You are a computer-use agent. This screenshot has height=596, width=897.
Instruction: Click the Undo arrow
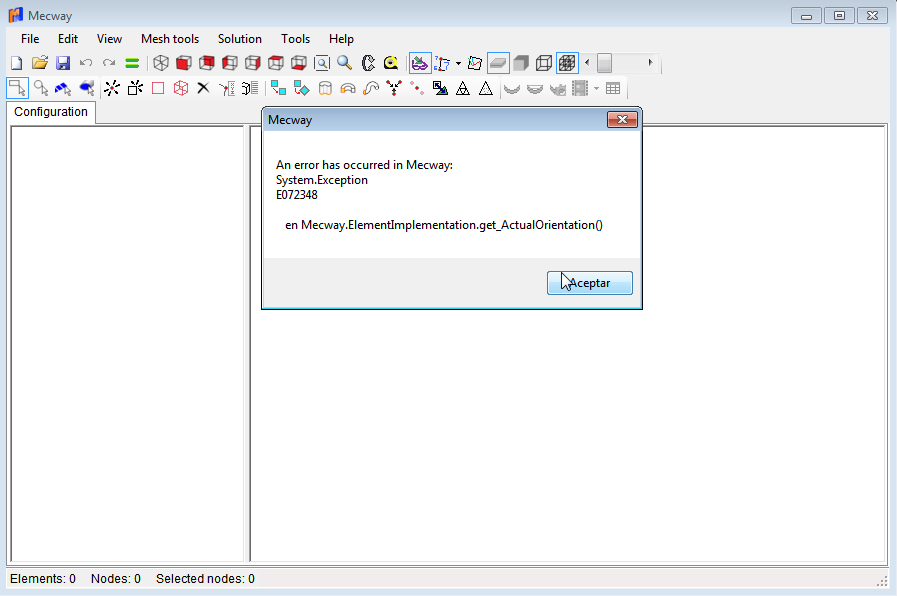pyautogui.click(x=86, y=63)
